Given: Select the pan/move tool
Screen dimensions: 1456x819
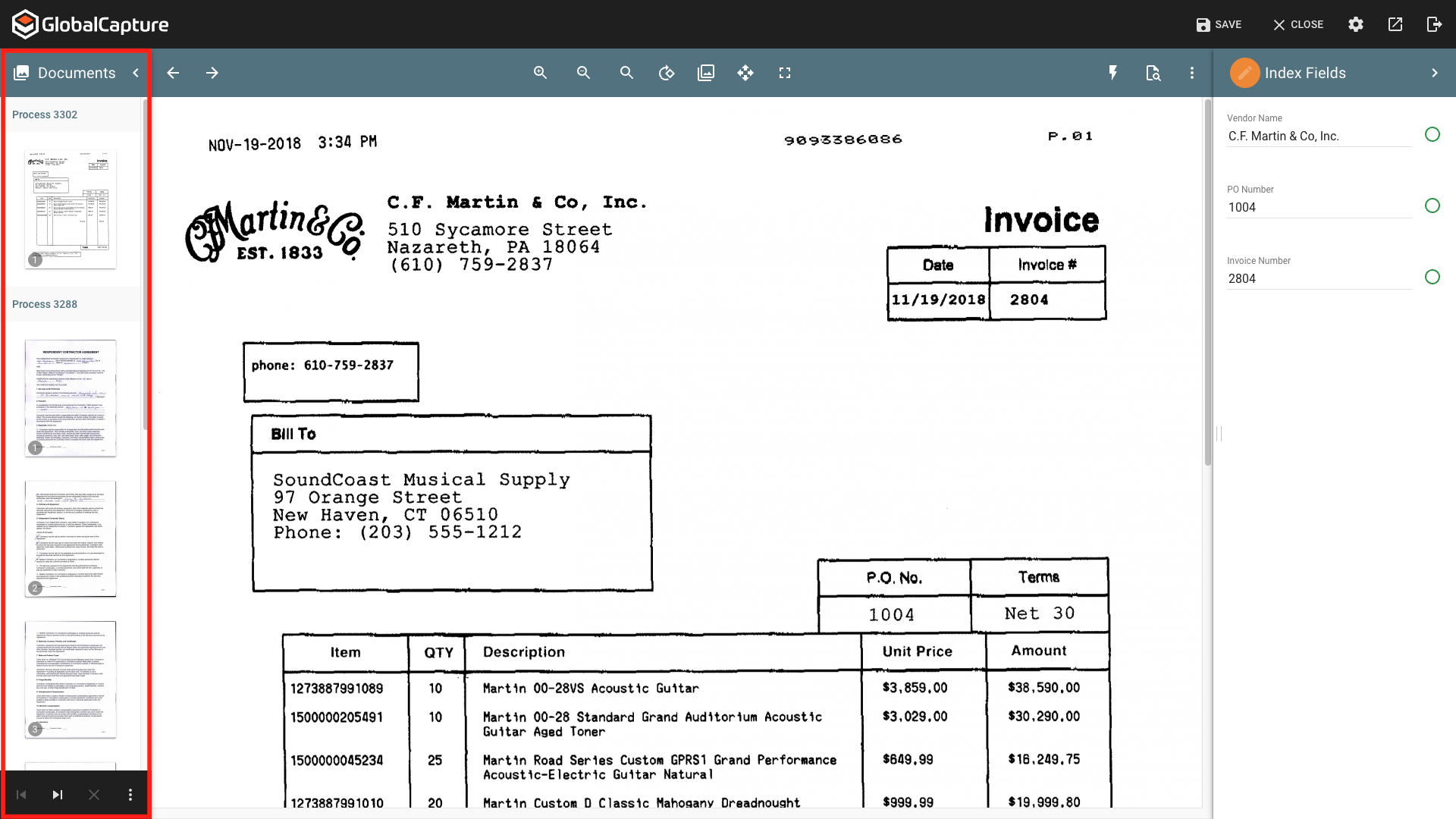Looking at the screenshot, I should [x=745, y=73].
